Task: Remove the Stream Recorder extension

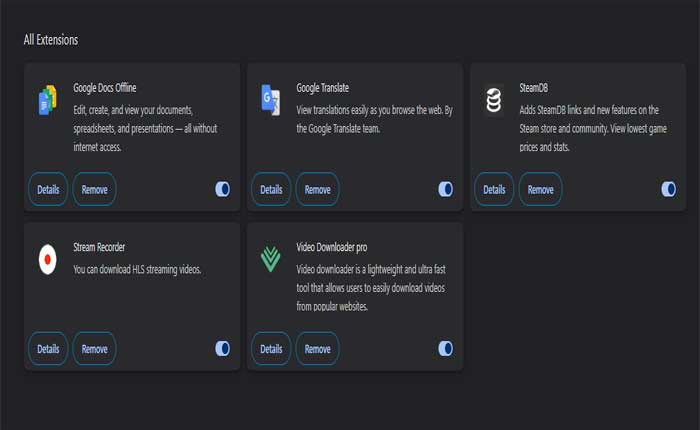Action: coord(95,349)
